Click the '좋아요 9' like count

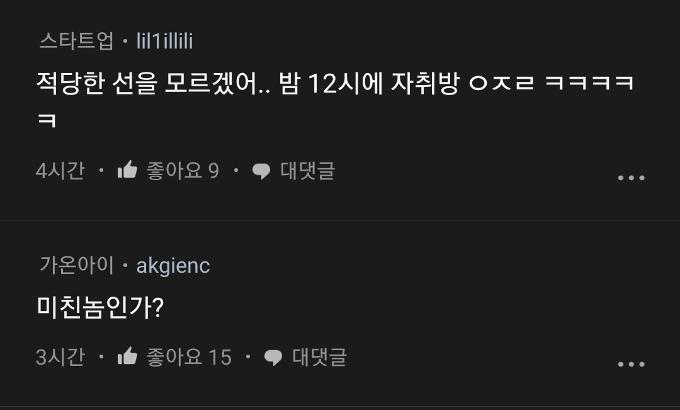pyautogui.click(x=183, y=171)
